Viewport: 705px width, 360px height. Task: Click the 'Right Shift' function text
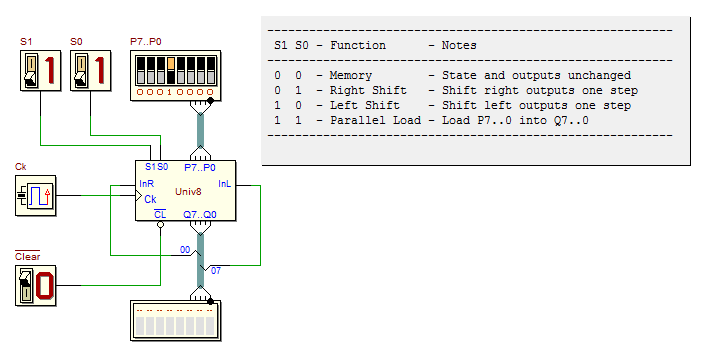(x=368, y=90)
